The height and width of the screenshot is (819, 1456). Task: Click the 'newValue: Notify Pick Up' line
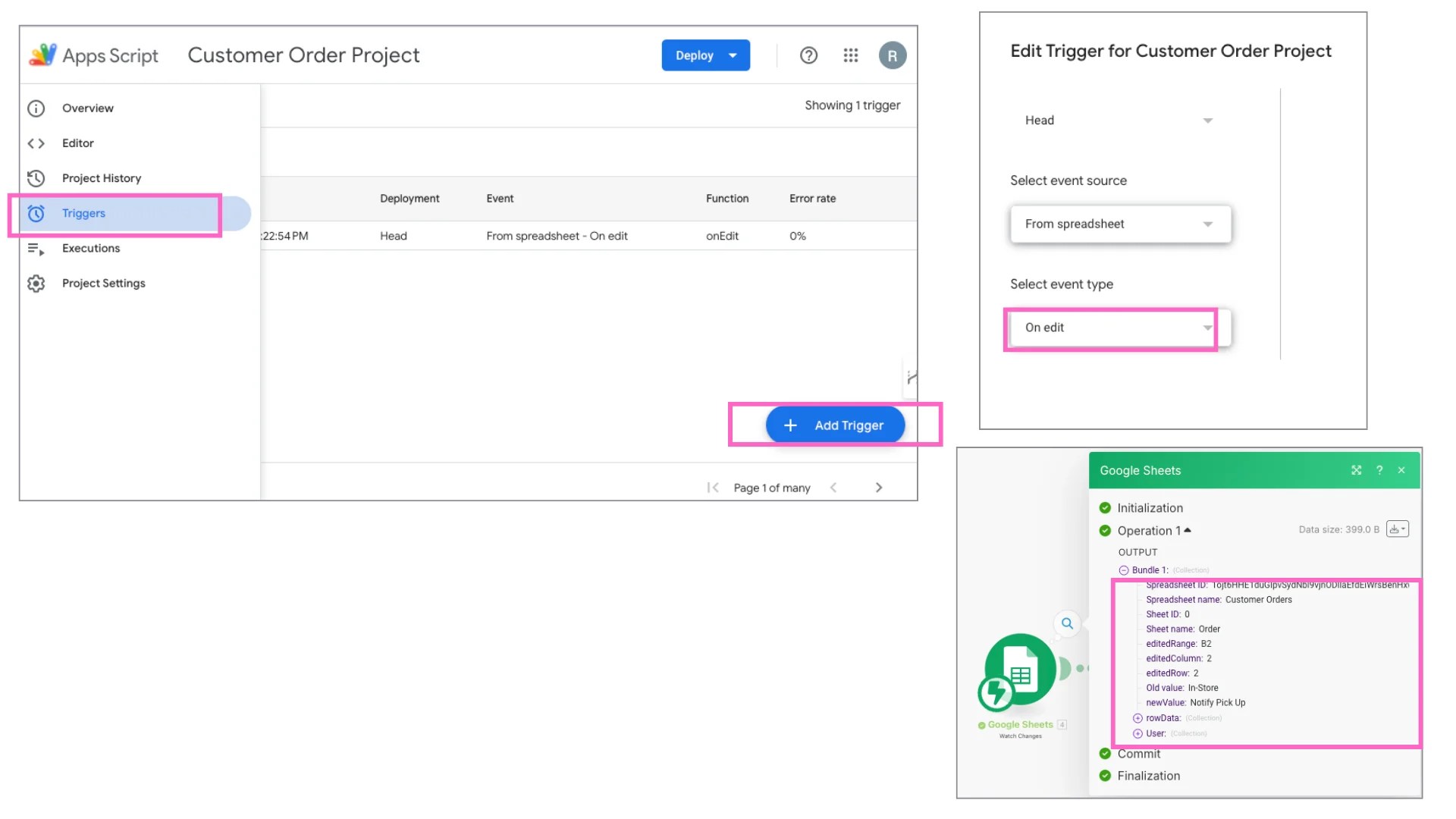[x=1196, y=703]
